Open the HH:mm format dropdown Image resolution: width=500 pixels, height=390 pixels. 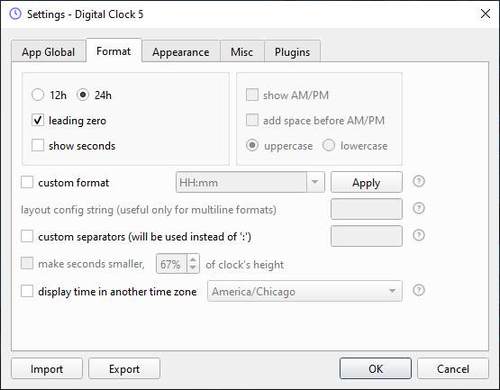315,182
